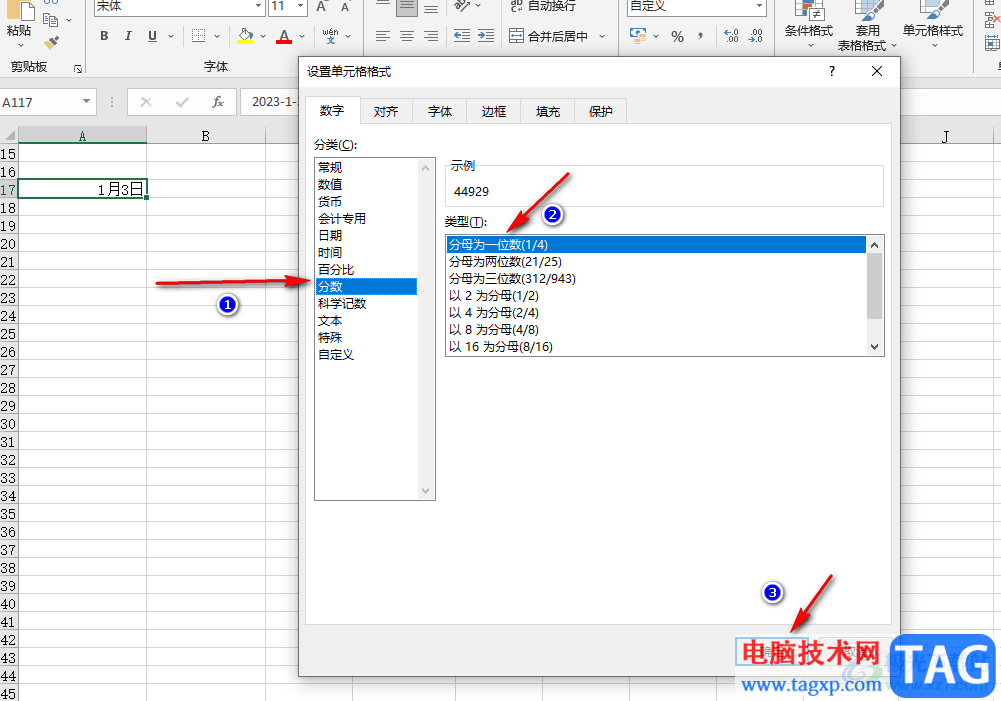Click the Copy icon in clipboard group
Viewport: 1001px width, 701px height.
pyautogui.click(x=50, y=20)
